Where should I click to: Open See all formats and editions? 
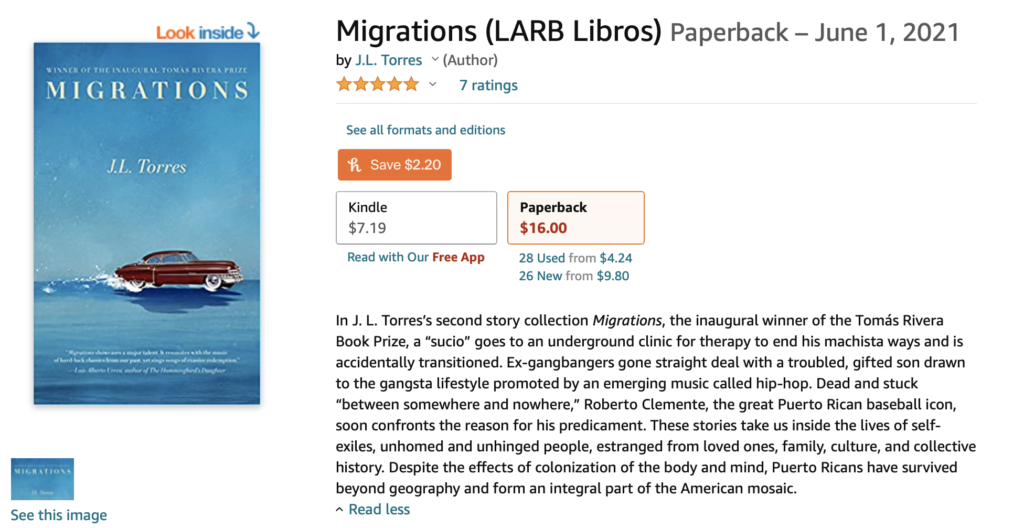(425, 130)
